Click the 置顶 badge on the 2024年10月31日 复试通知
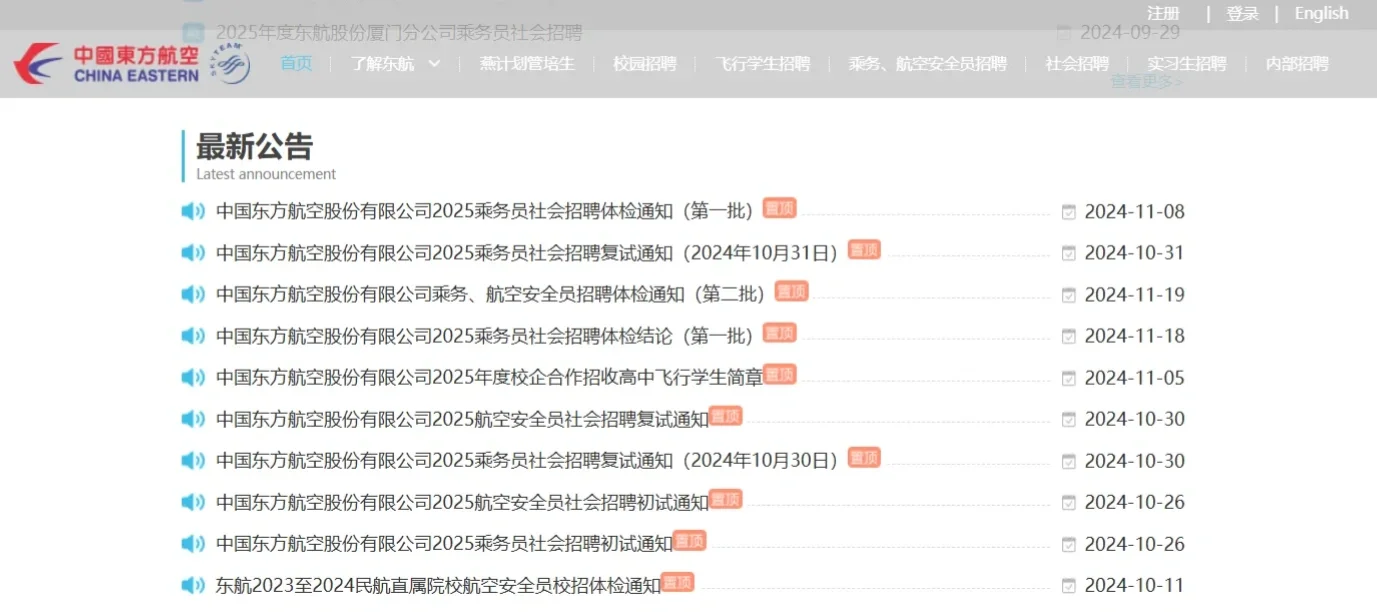This screenshot has height=612, width=1377. [x=863, y=249]
